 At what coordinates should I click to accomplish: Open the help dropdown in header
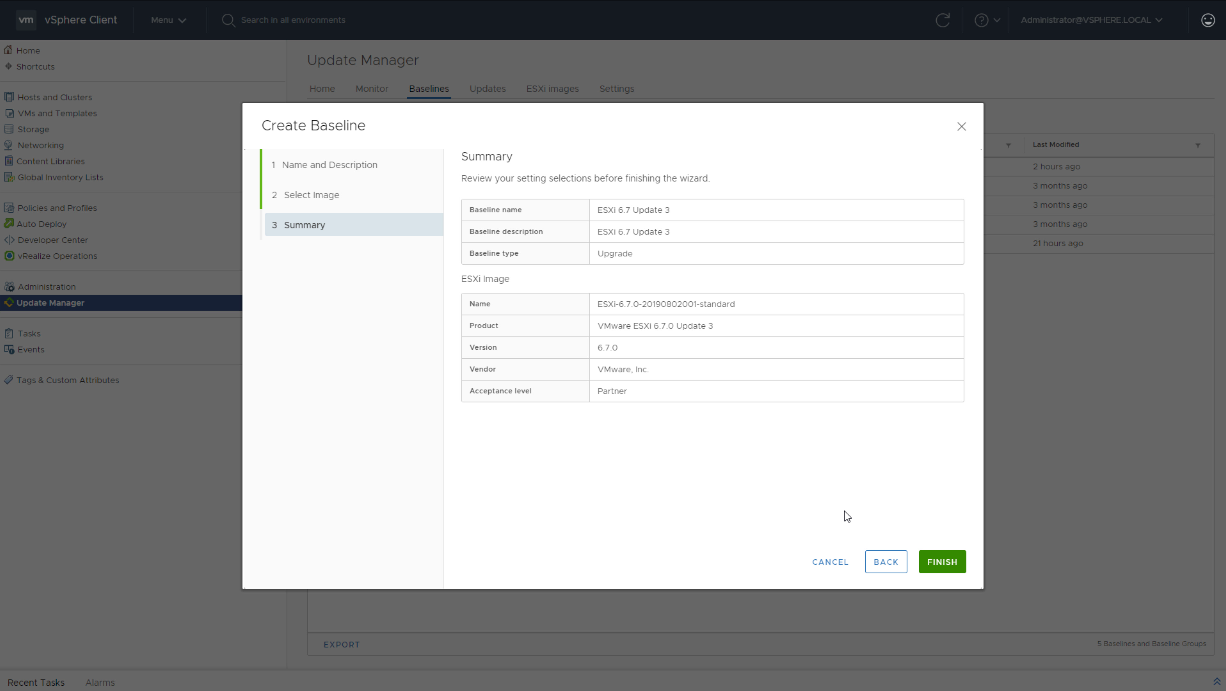point(987,20)
